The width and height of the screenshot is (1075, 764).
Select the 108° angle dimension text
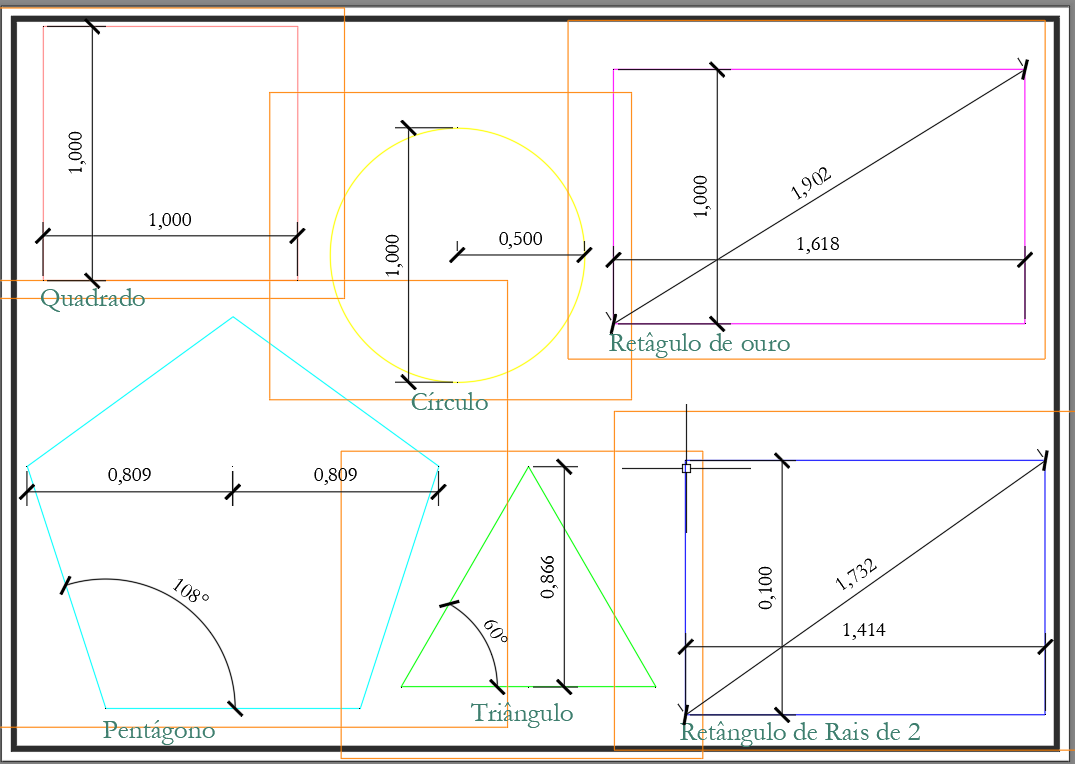[190, 592]
